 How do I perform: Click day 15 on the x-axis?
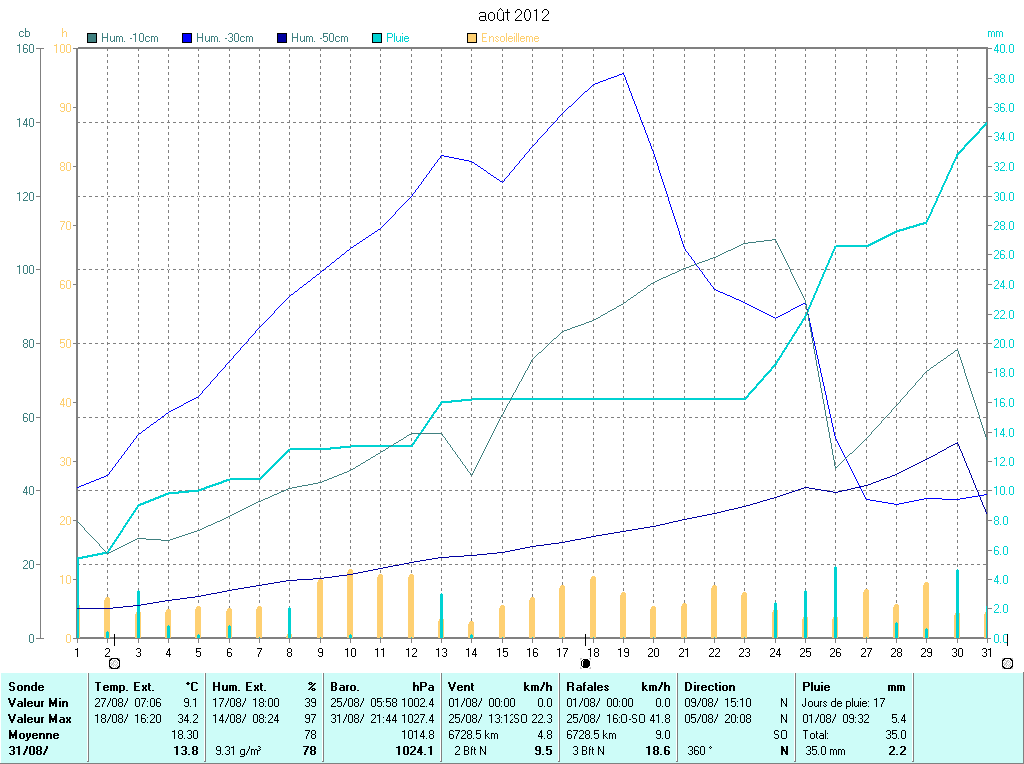[x=502, y=652]
